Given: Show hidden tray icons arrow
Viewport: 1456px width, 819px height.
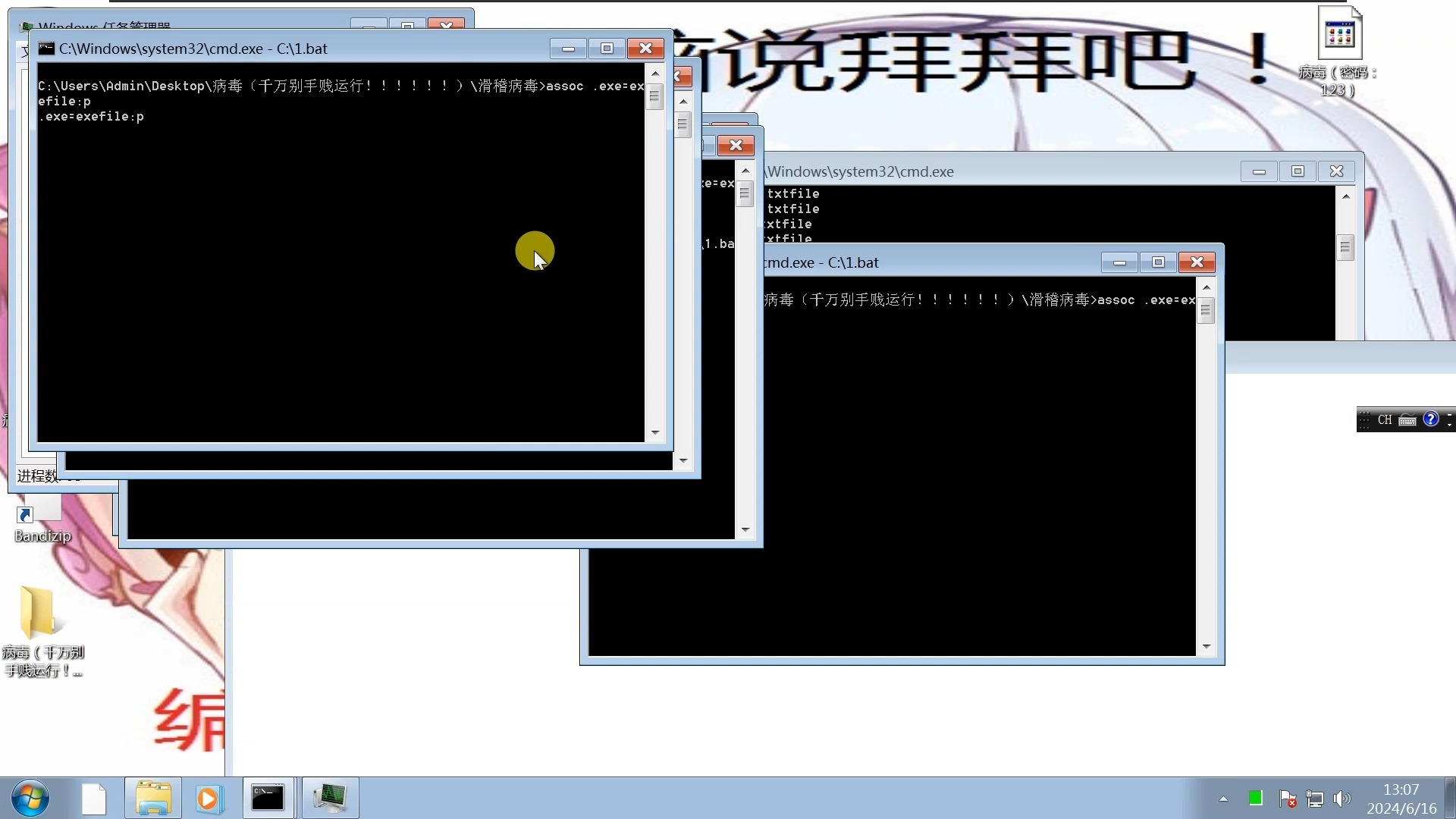Looking at the screenshot, I should click(1223, 799).
